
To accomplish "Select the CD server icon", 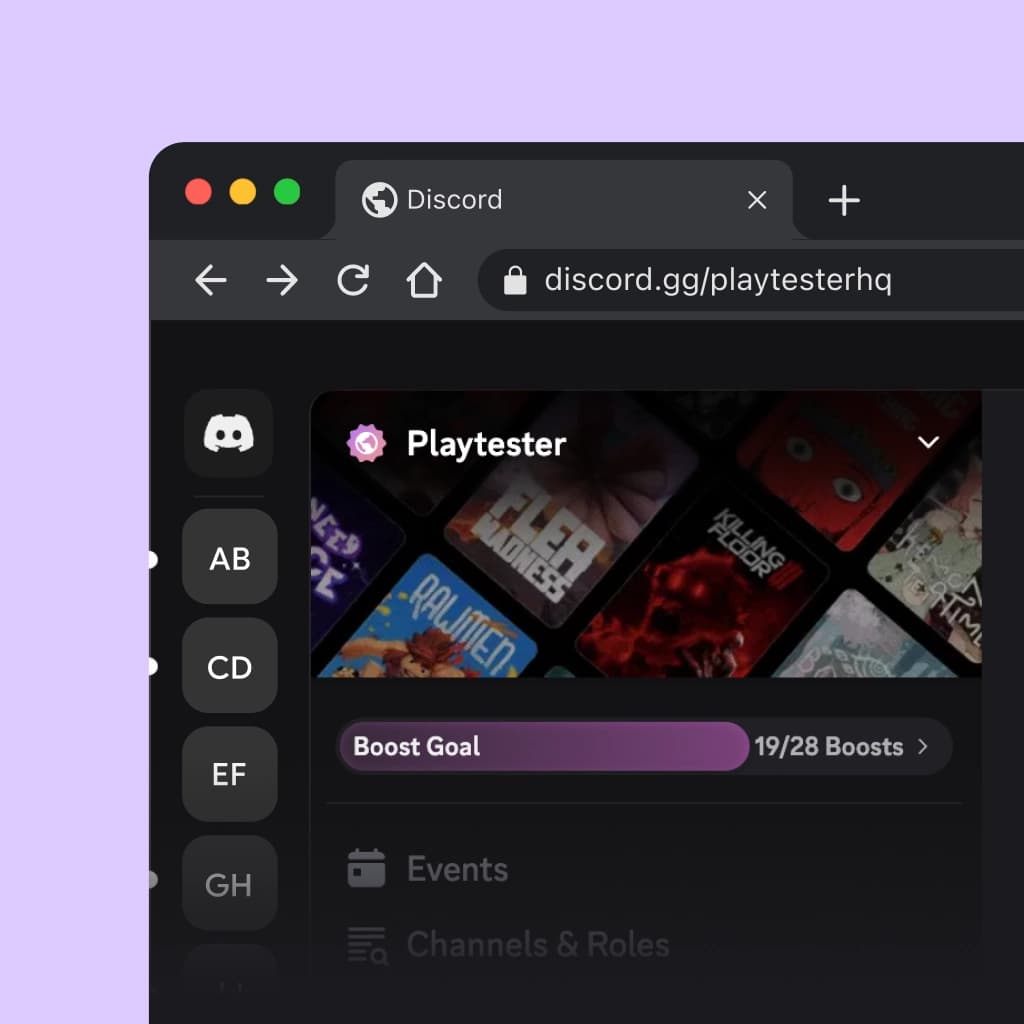I will coord(229,666).
